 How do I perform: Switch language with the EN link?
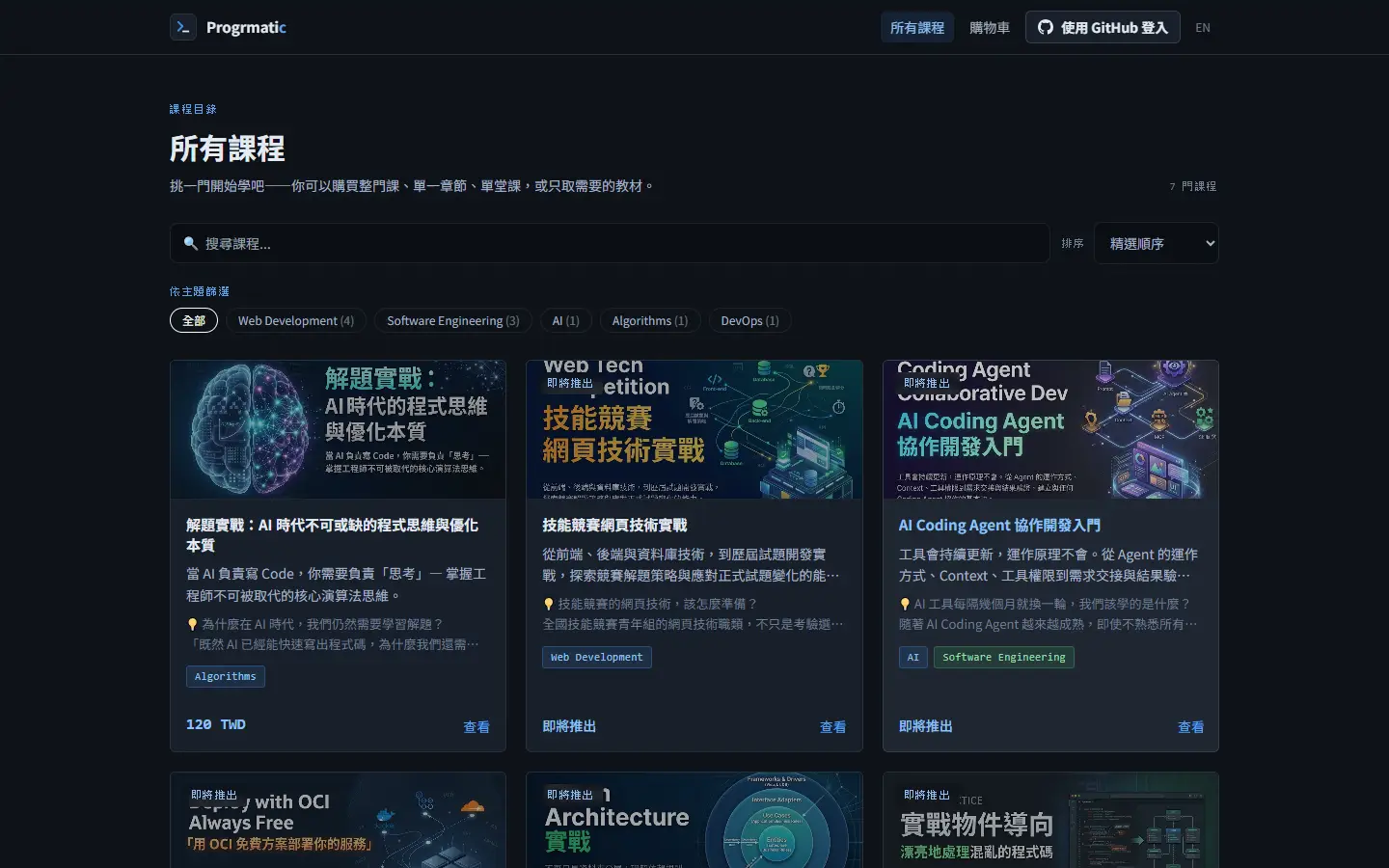[1203, 27]
